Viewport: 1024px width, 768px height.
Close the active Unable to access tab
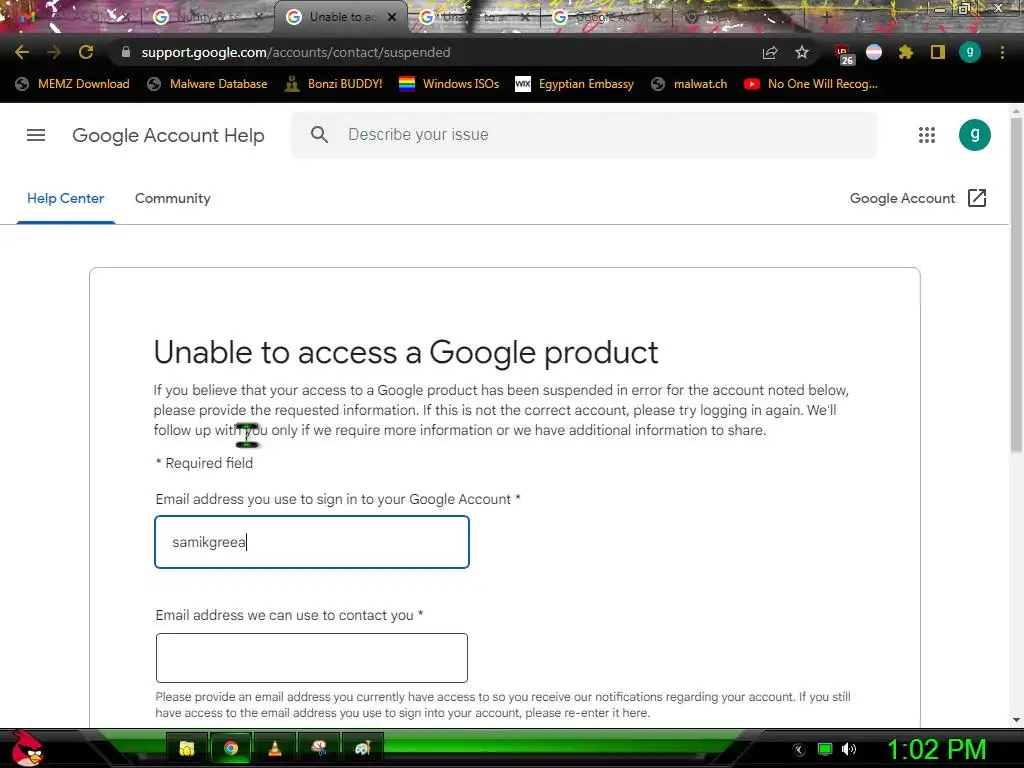click(392, 18)
